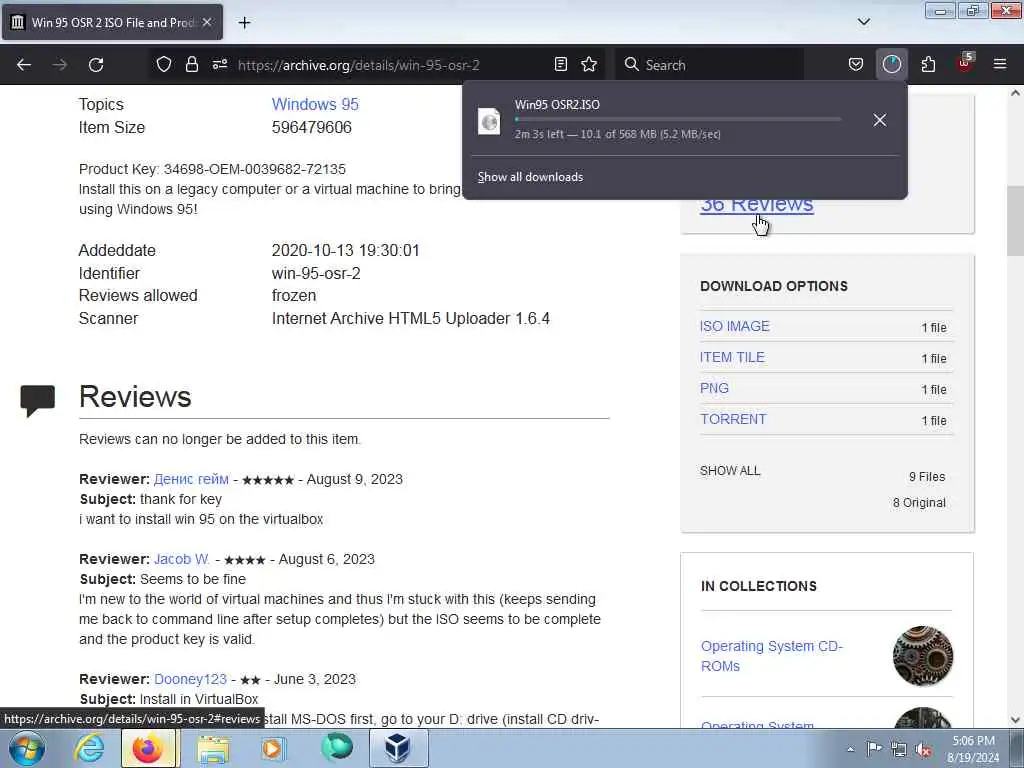1024x768 pixels.
Task: Click the gears collection thumbnail
Action: click(923, 656)
